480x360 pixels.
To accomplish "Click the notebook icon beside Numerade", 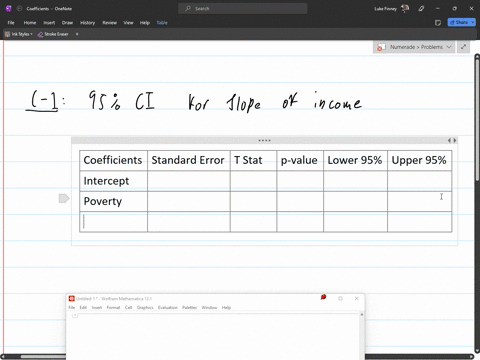I will pyautogui.click(x=381, y=47).
